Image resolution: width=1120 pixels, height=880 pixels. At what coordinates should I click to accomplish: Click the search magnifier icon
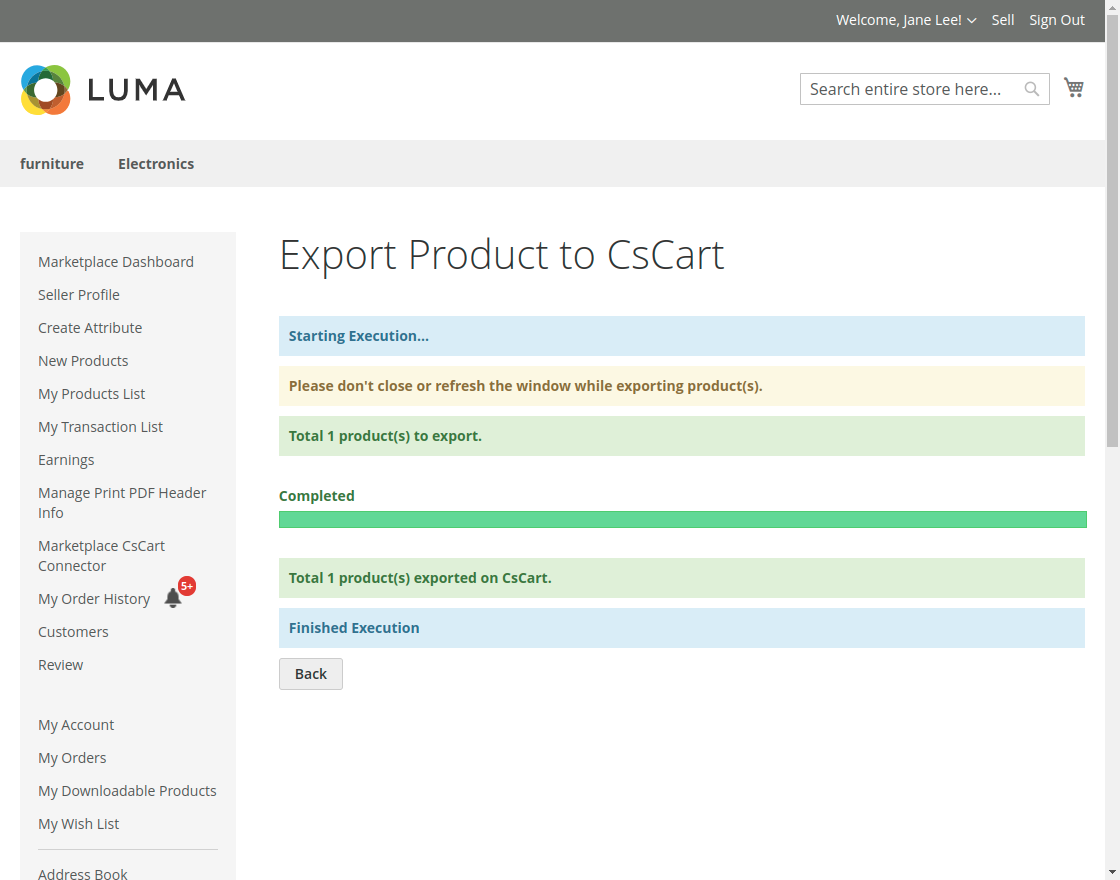coord(1032,89)
